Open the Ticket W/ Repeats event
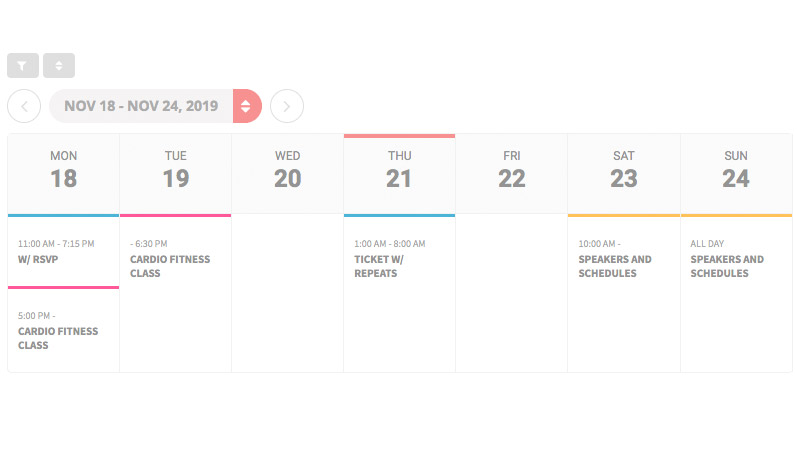Image resolution: width=797 pixels, height=454 pixels. click(x=400, y=258)
